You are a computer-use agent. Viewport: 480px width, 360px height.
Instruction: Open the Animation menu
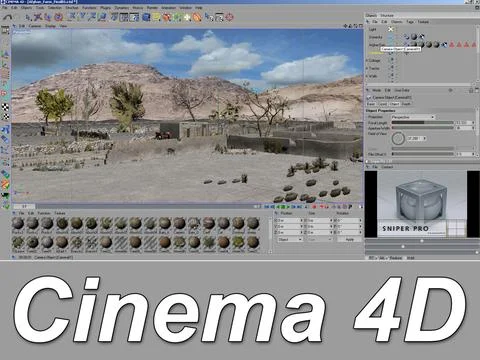(169, 7)
